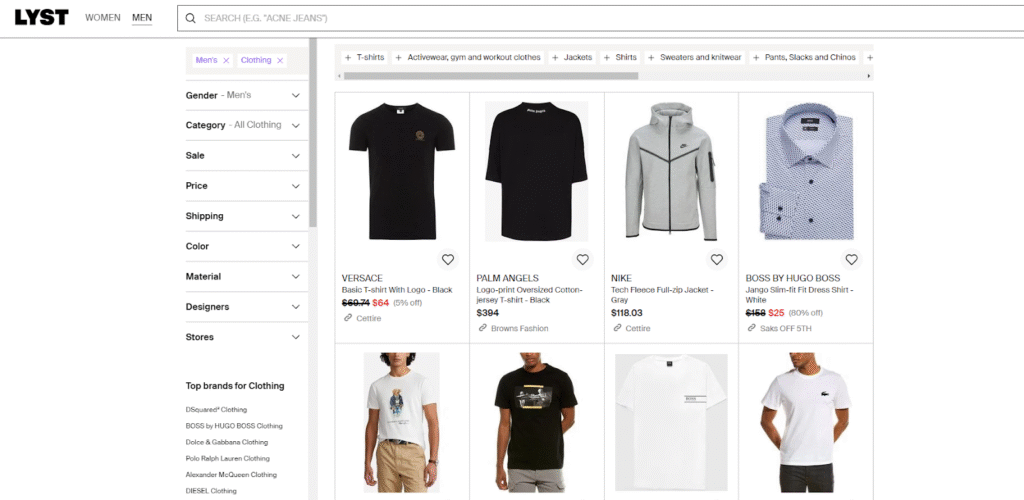Viewport: 1024px width, 500px height.
Task: Click the $118.03 price
Action: tap(627, 313)
